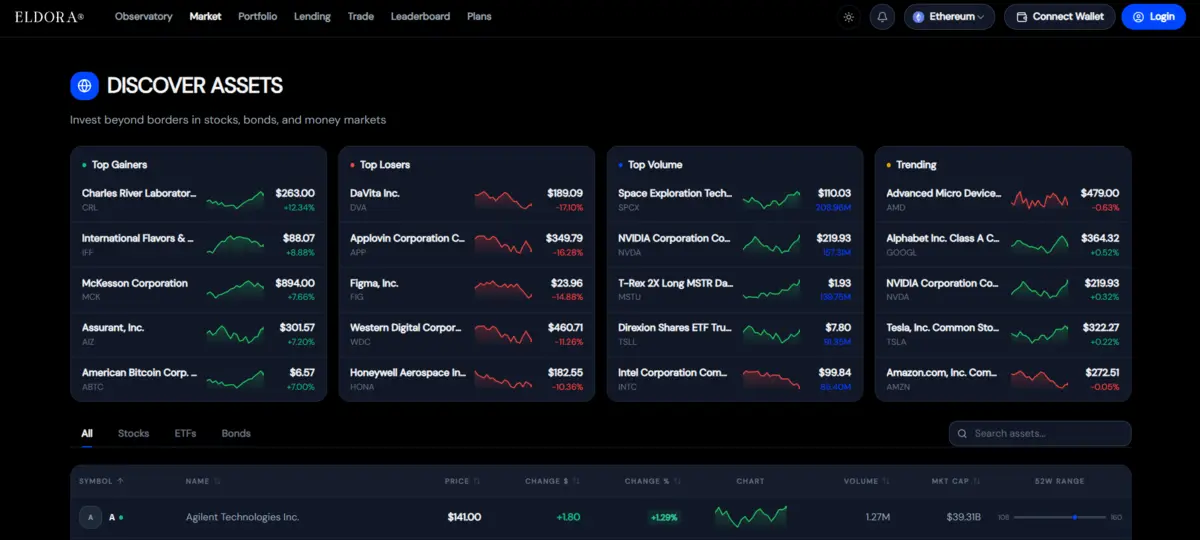Click the AMD sparkline chart in Trending

click(1039, 200)
